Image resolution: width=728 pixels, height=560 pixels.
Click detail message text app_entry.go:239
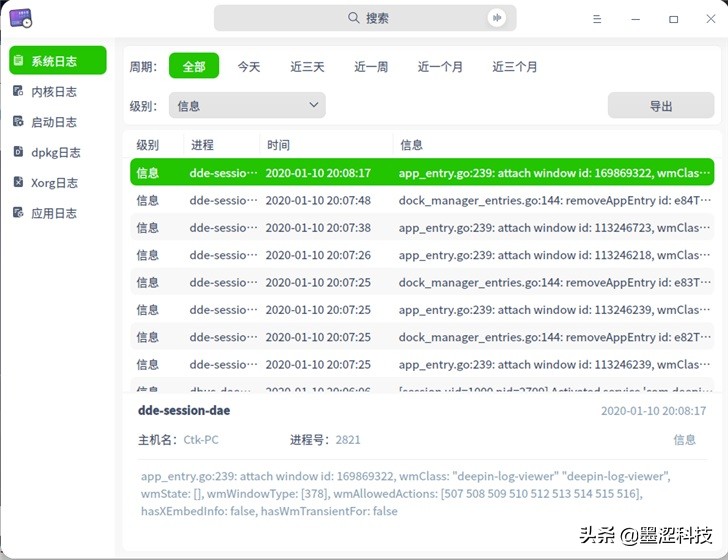click(x=405, y=494)
